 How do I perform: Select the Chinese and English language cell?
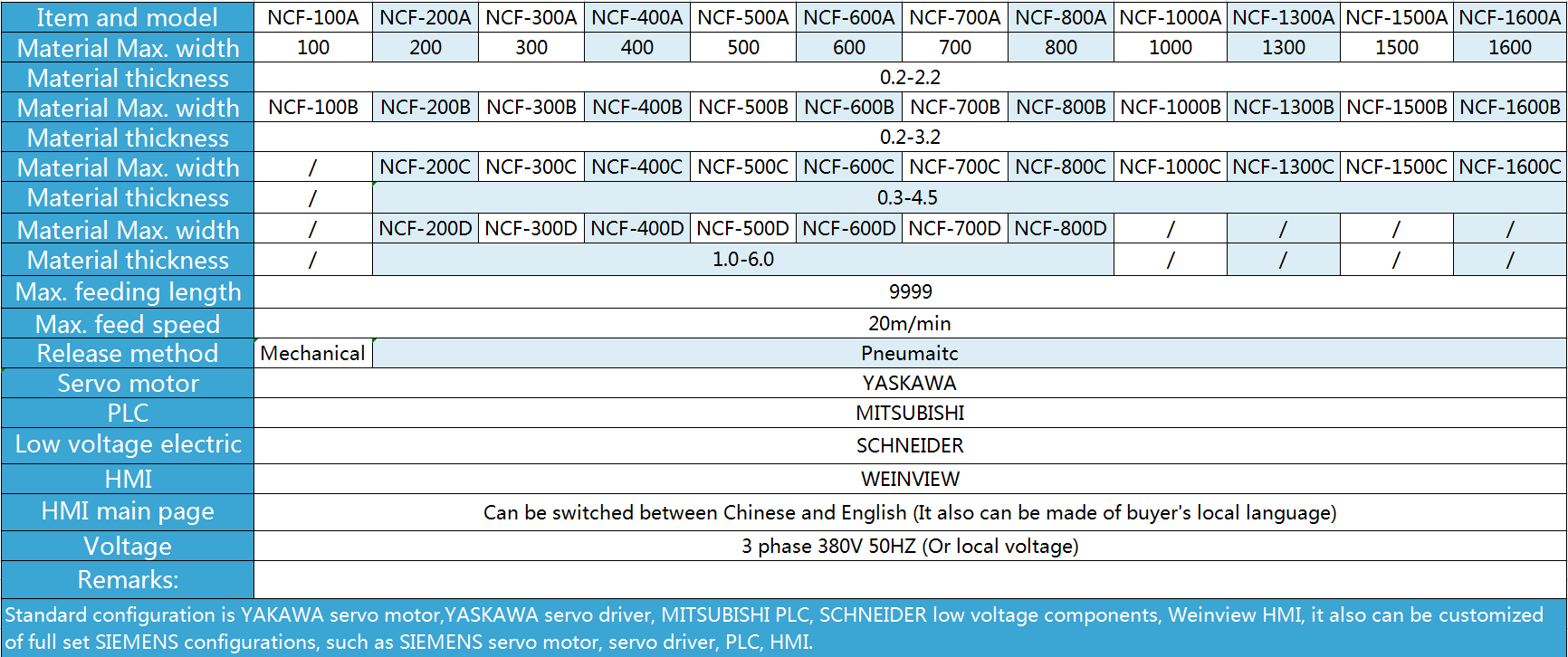pos(911,512)
